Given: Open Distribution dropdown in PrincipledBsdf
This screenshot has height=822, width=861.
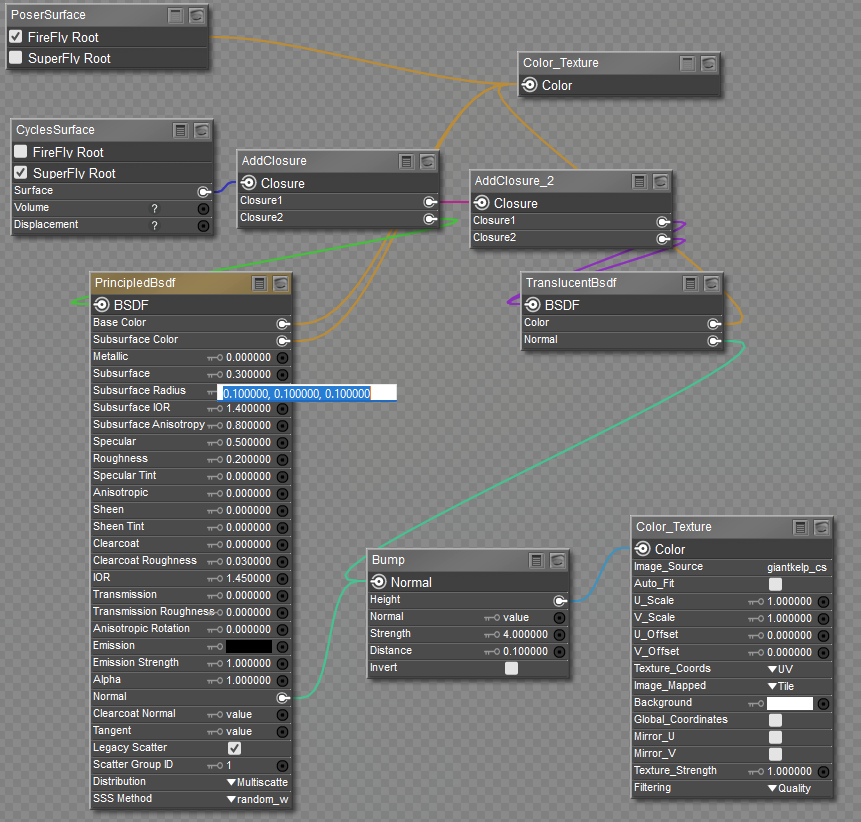Looking at the screenshot, I should 258,782.
